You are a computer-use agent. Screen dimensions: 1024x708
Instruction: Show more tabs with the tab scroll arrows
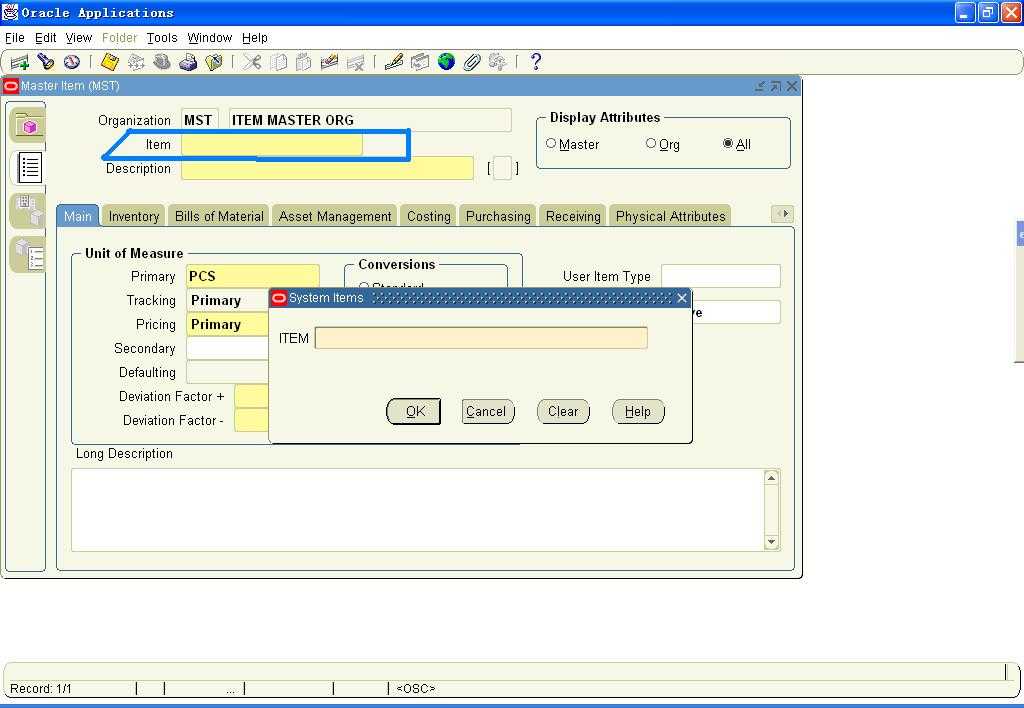[x=782, y=214]
